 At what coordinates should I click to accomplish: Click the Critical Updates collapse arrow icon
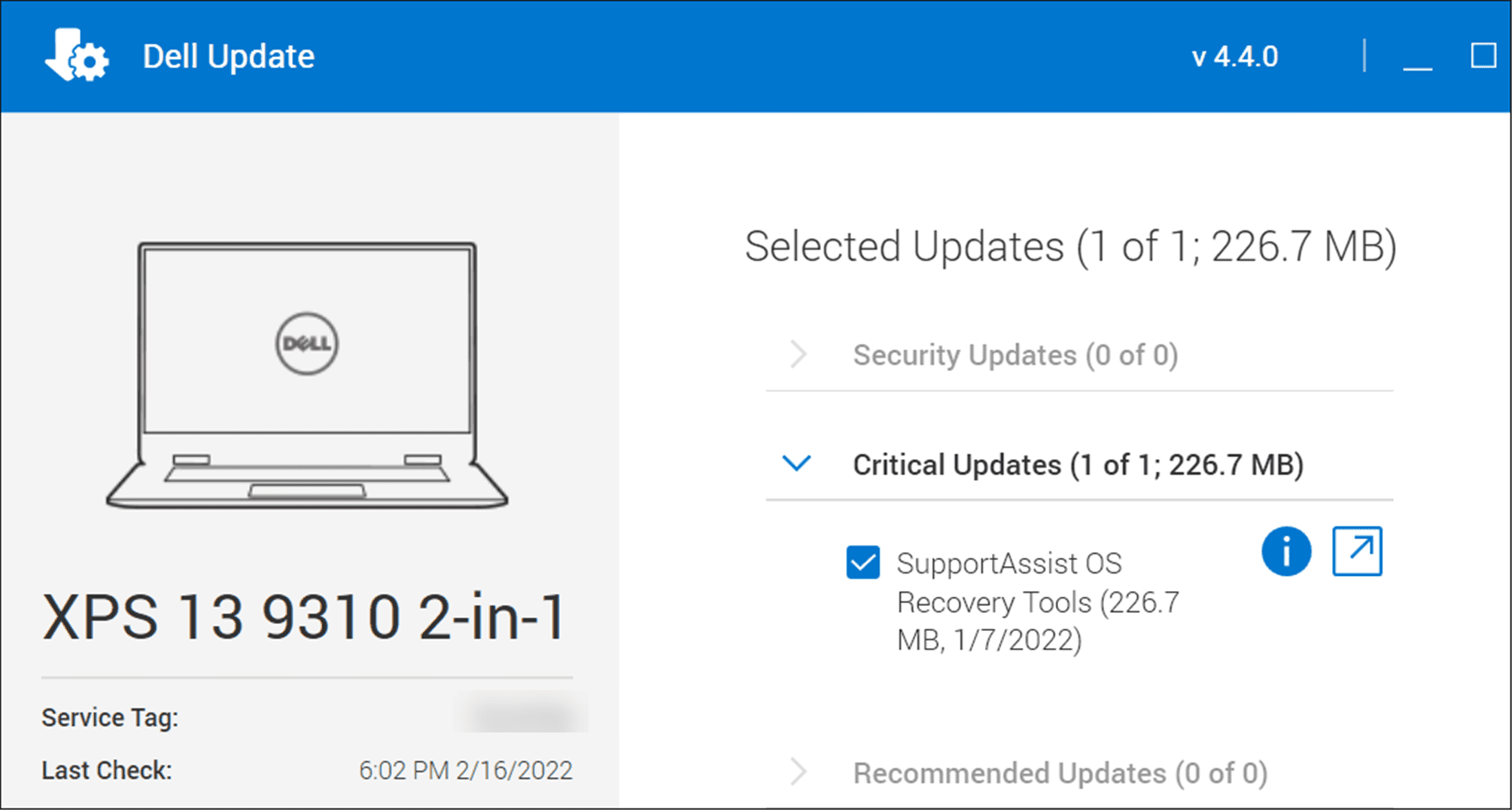point(796,464)
